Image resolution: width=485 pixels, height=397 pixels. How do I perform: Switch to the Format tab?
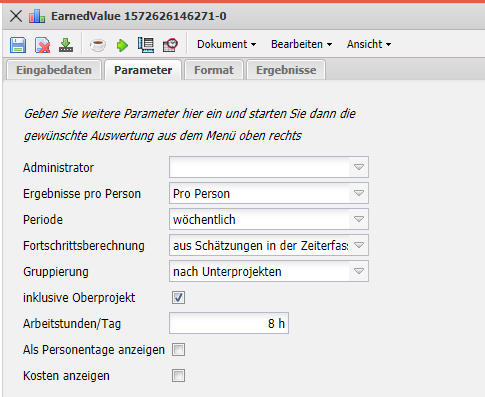214,70
